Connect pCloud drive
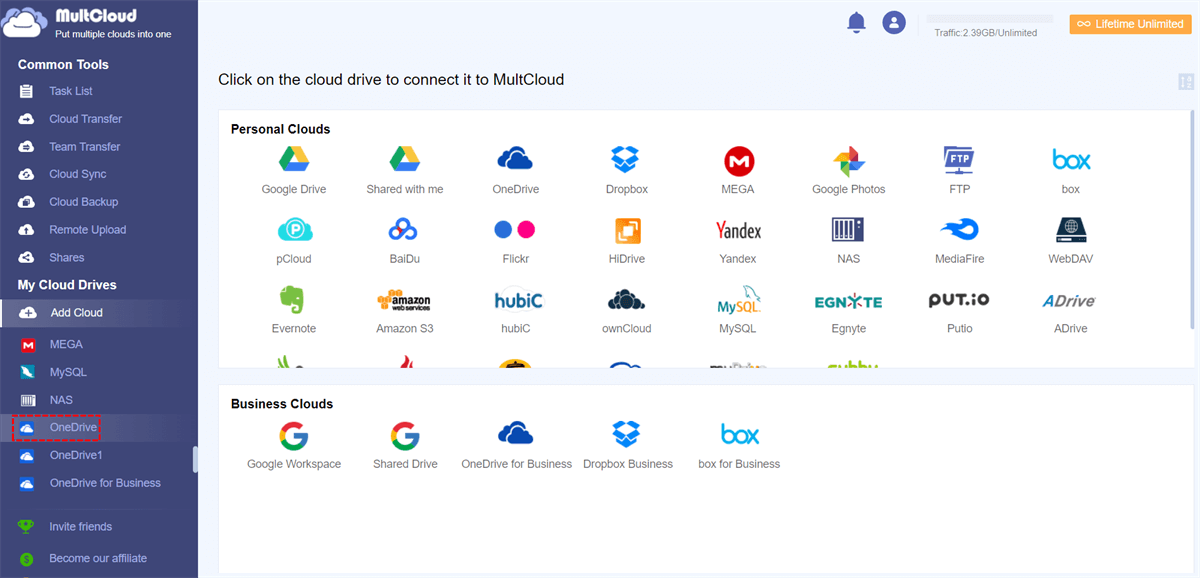1200x578 pixels. pos(294,230)
